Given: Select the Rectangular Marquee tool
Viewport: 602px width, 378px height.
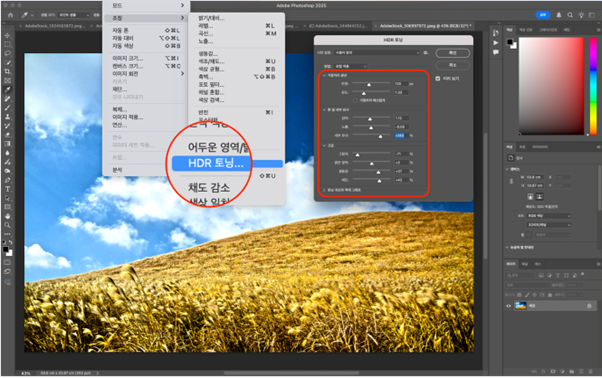Looking at the screenshot, I should (x=7, y=45).
